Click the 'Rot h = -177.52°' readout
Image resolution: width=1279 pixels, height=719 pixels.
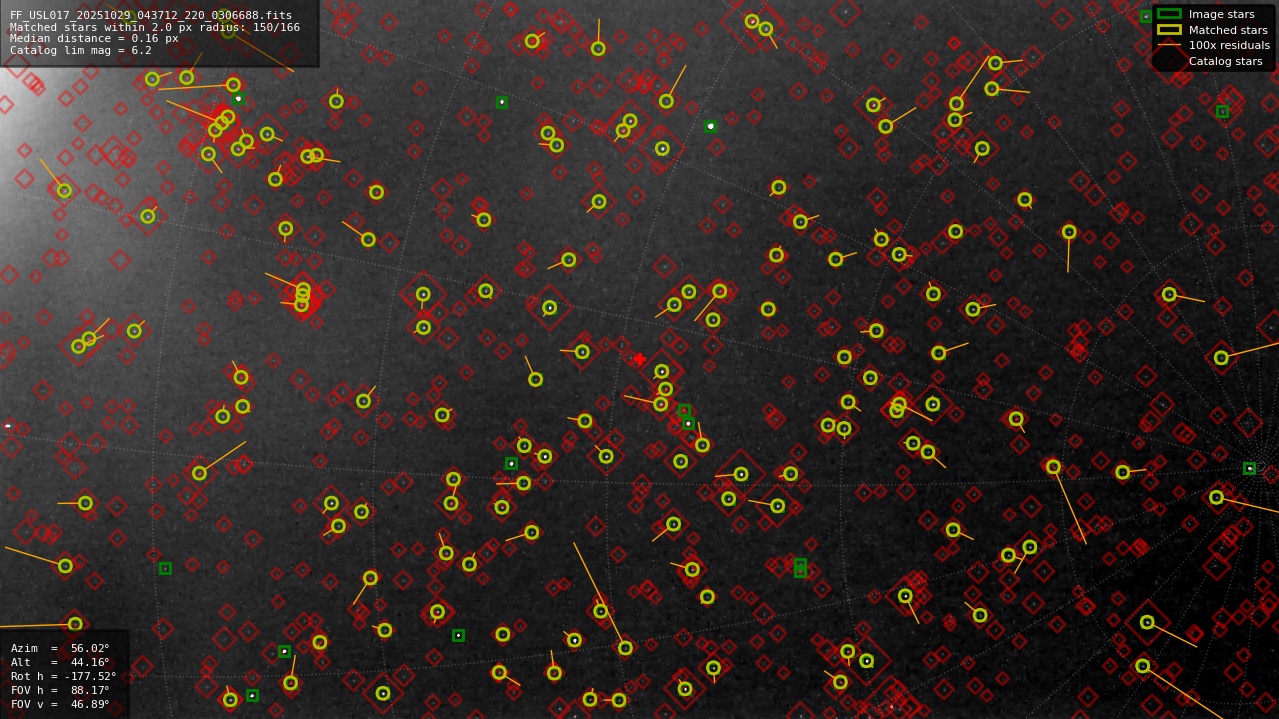[x=63, y=677]
